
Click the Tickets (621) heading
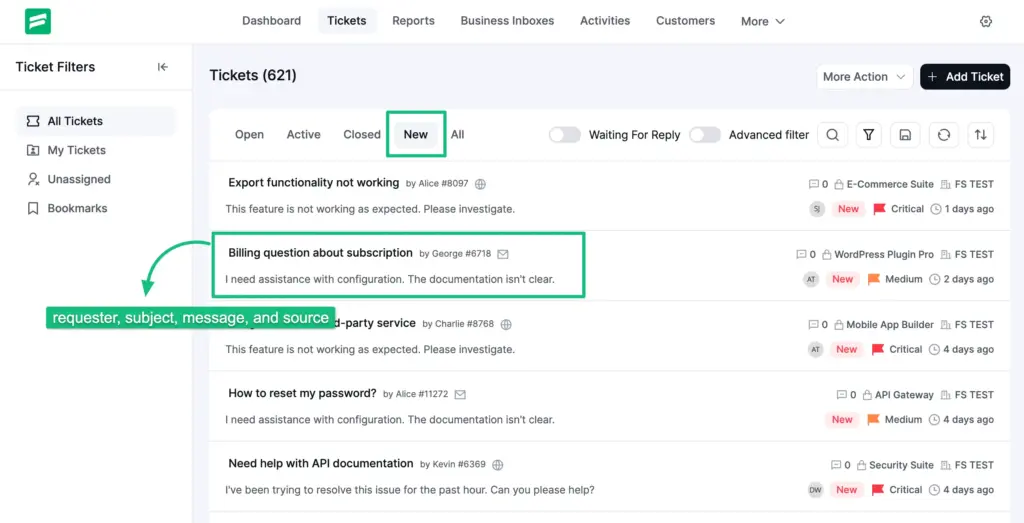(253, 76)
